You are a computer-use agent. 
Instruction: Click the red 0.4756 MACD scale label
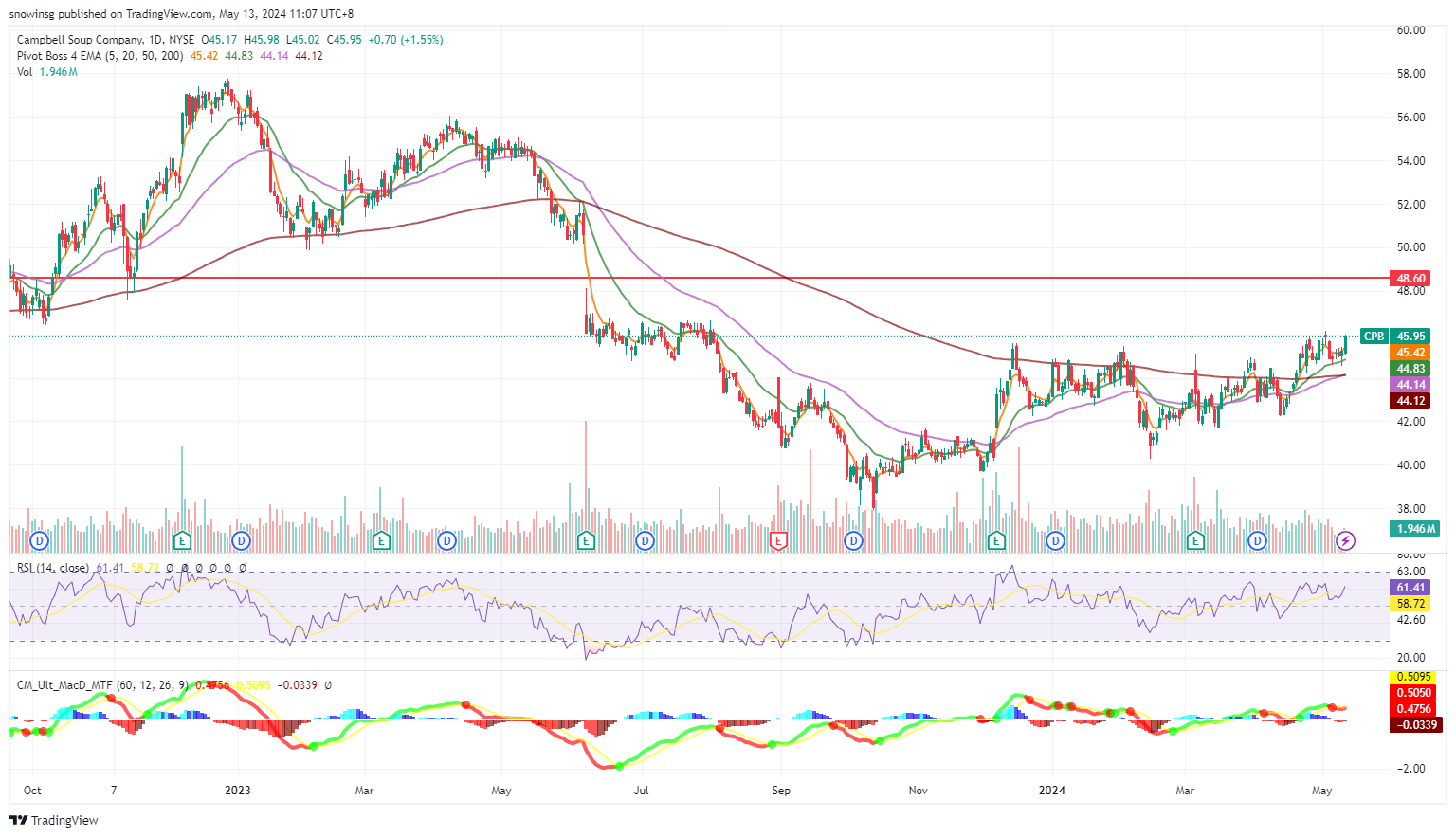point(1414,708)
